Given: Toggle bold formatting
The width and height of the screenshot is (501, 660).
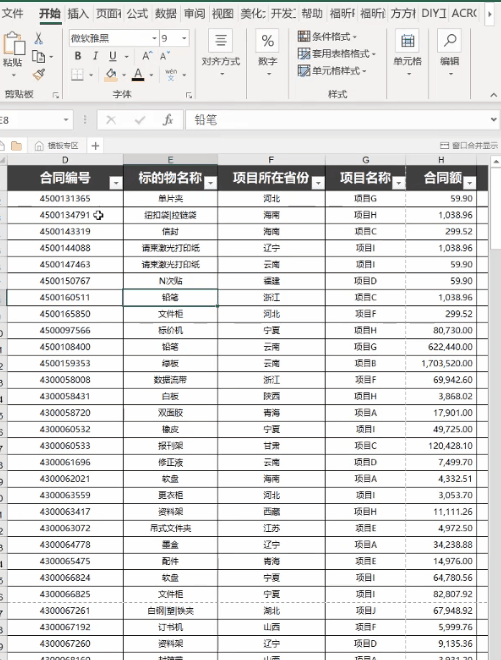Looking at the screenshot, I should tap(78, 56).
